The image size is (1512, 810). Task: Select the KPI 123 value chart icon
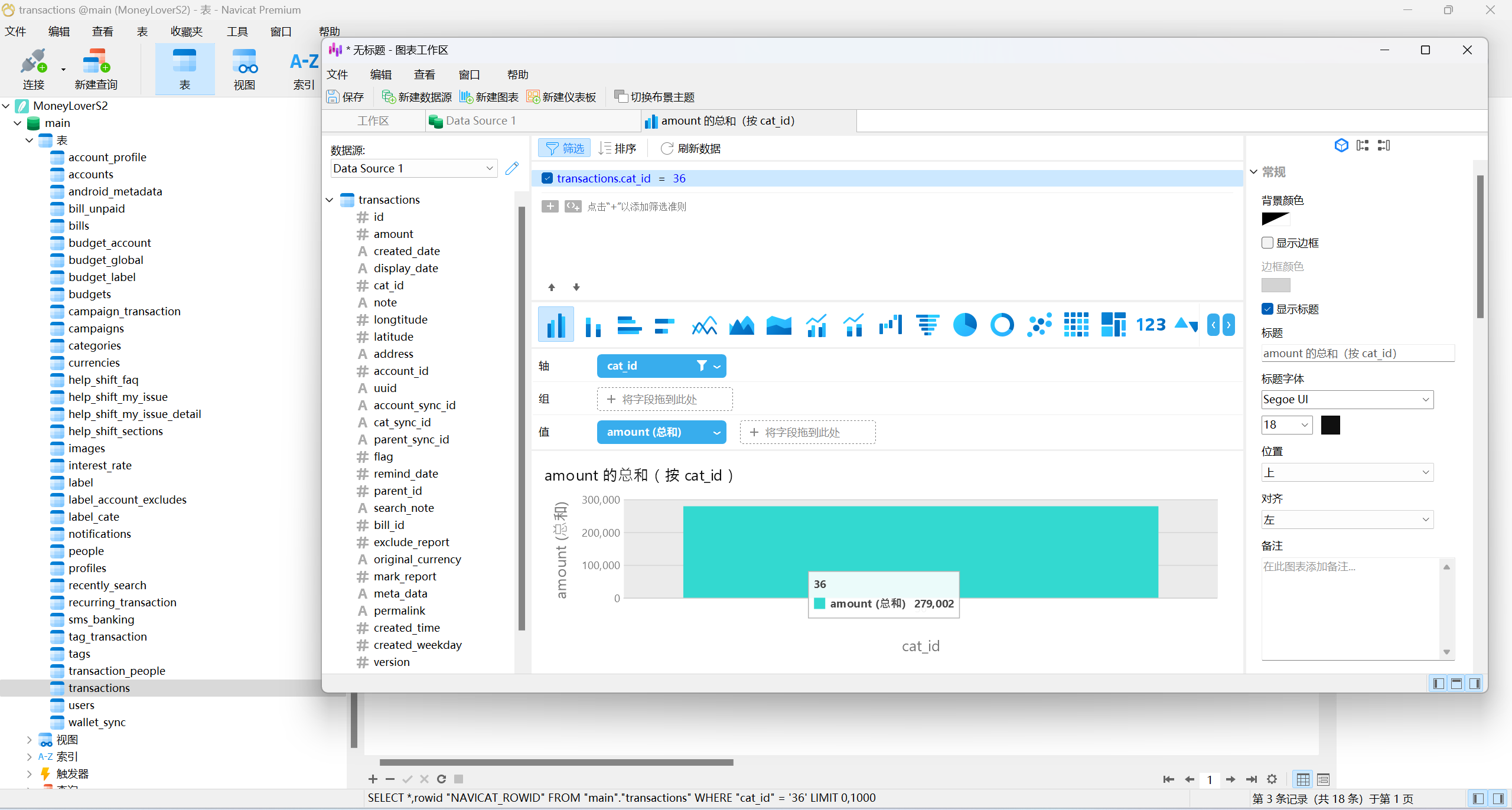pyautogui.click(x=1151, y=325)
